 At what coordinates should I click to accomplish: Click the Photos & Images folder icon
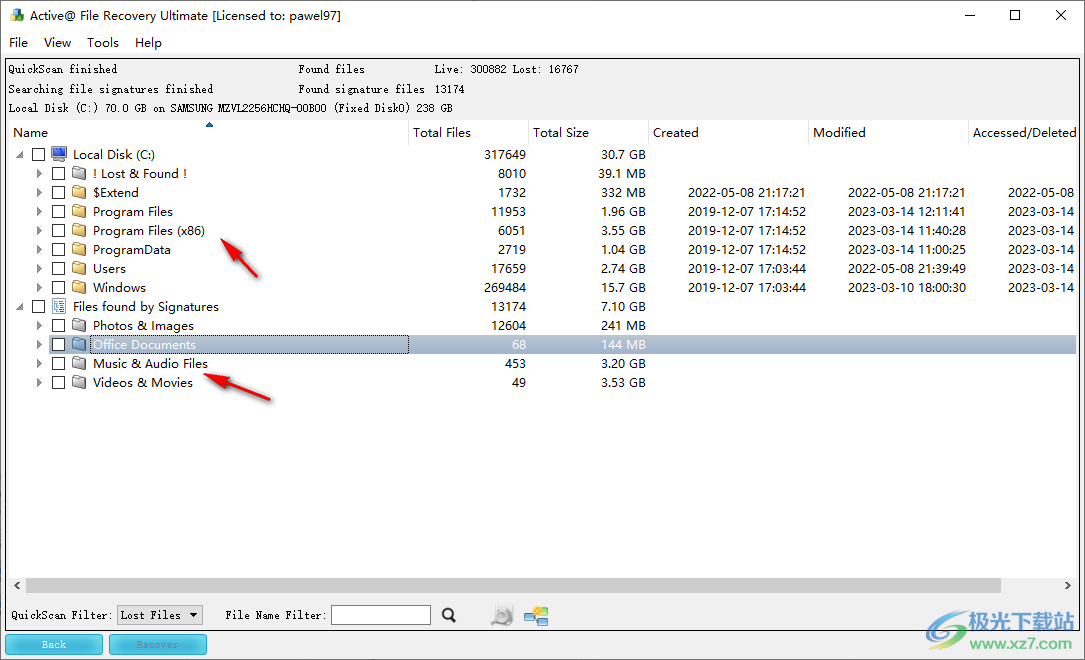click(x=80, y=325)
